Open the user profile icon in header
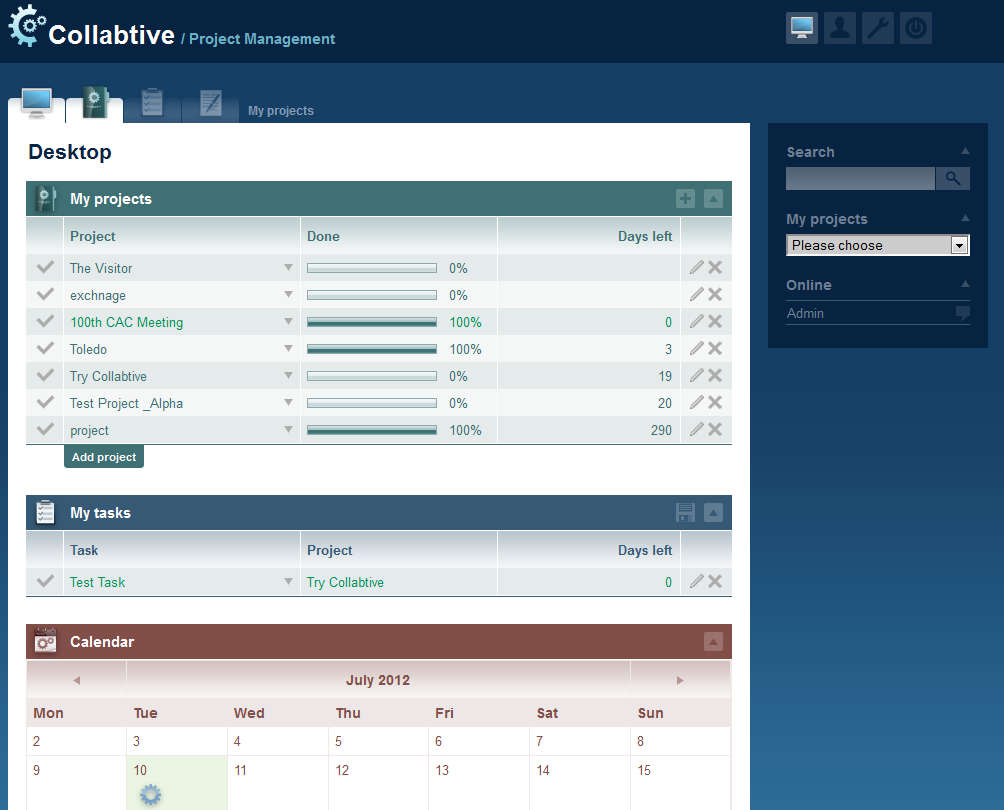This screenshot has height=810, width=1004. 840,28
